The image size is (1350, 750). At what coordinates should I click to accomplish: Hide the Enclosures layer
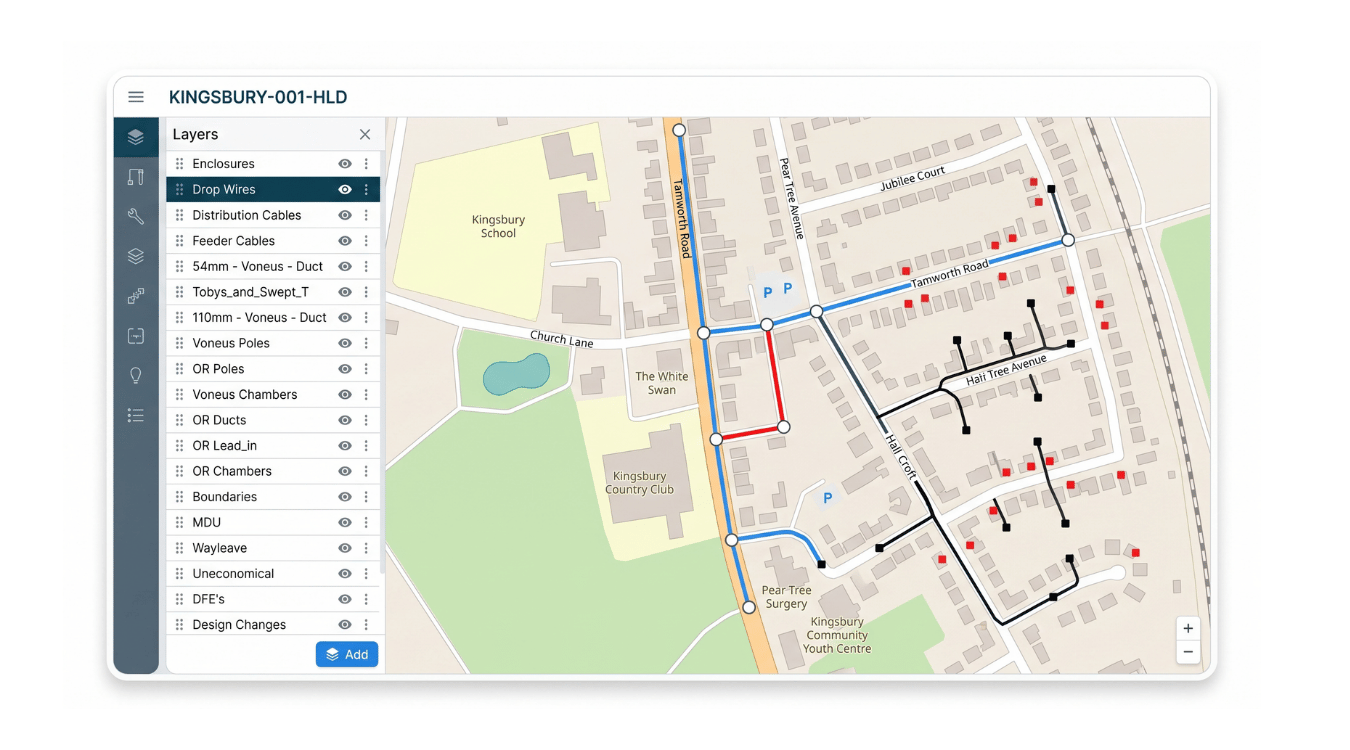click(x=345, y=164)
